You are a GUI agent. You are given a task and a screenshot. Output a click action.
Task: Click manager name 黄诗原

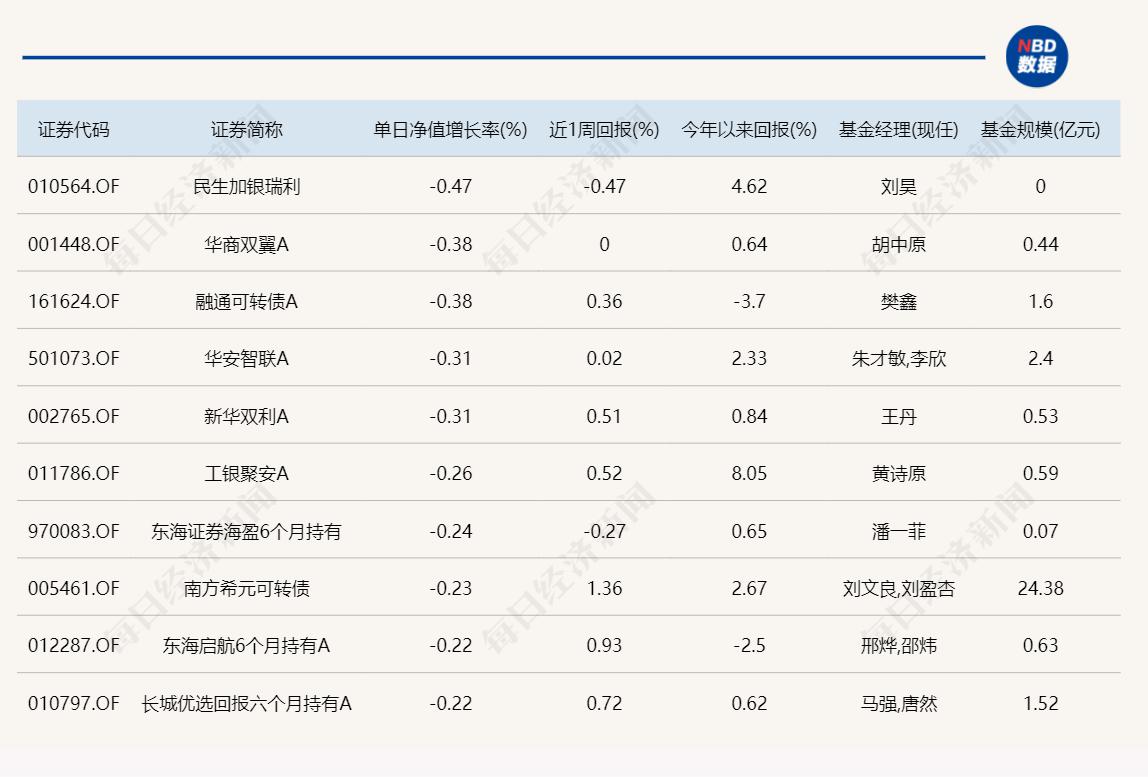(898, 473)
